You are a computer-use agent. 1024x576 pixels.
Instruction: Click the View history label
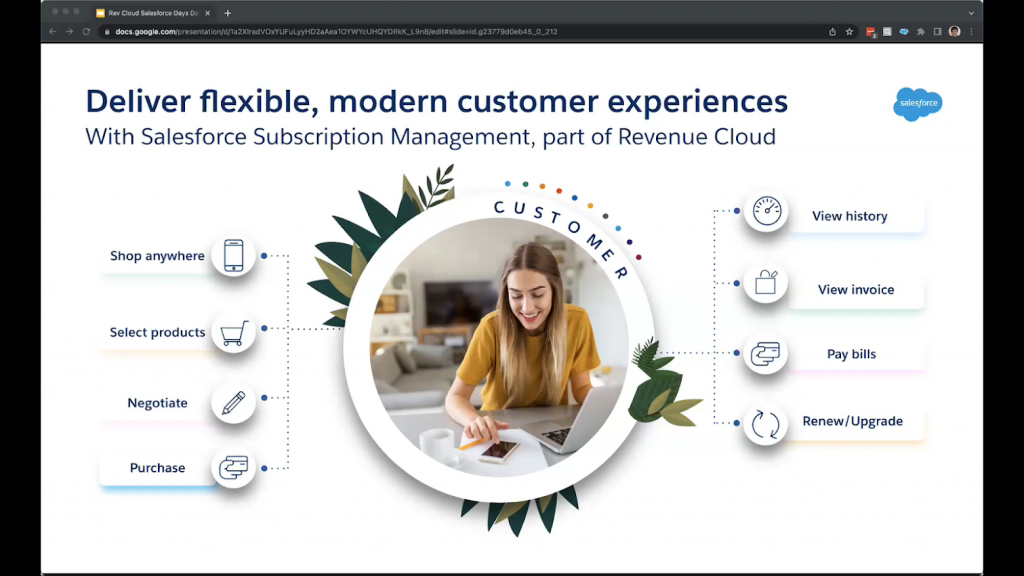tap(850, 216)
